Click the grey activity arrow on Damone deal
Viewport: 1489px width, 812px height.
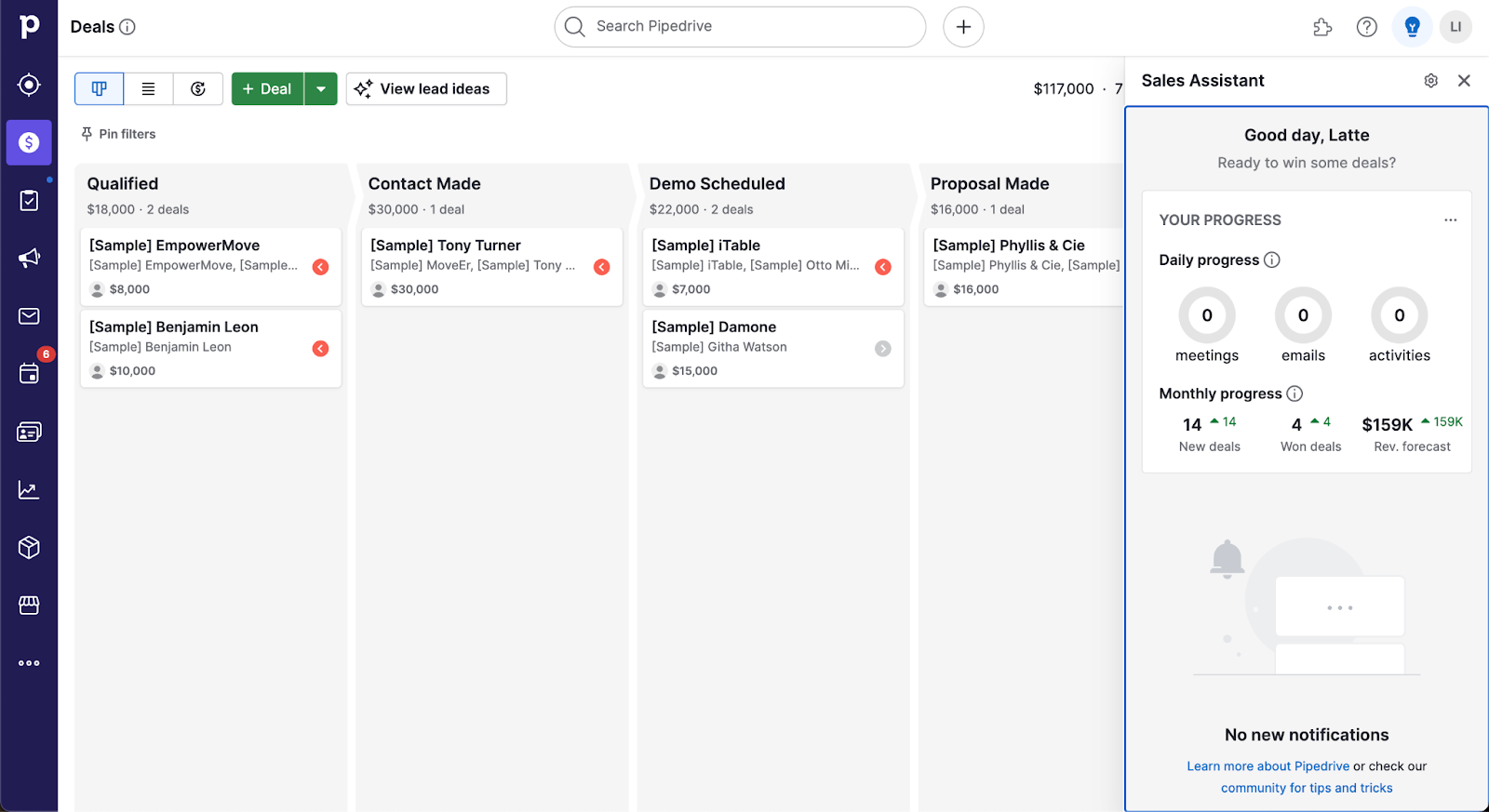pos(883,349)
